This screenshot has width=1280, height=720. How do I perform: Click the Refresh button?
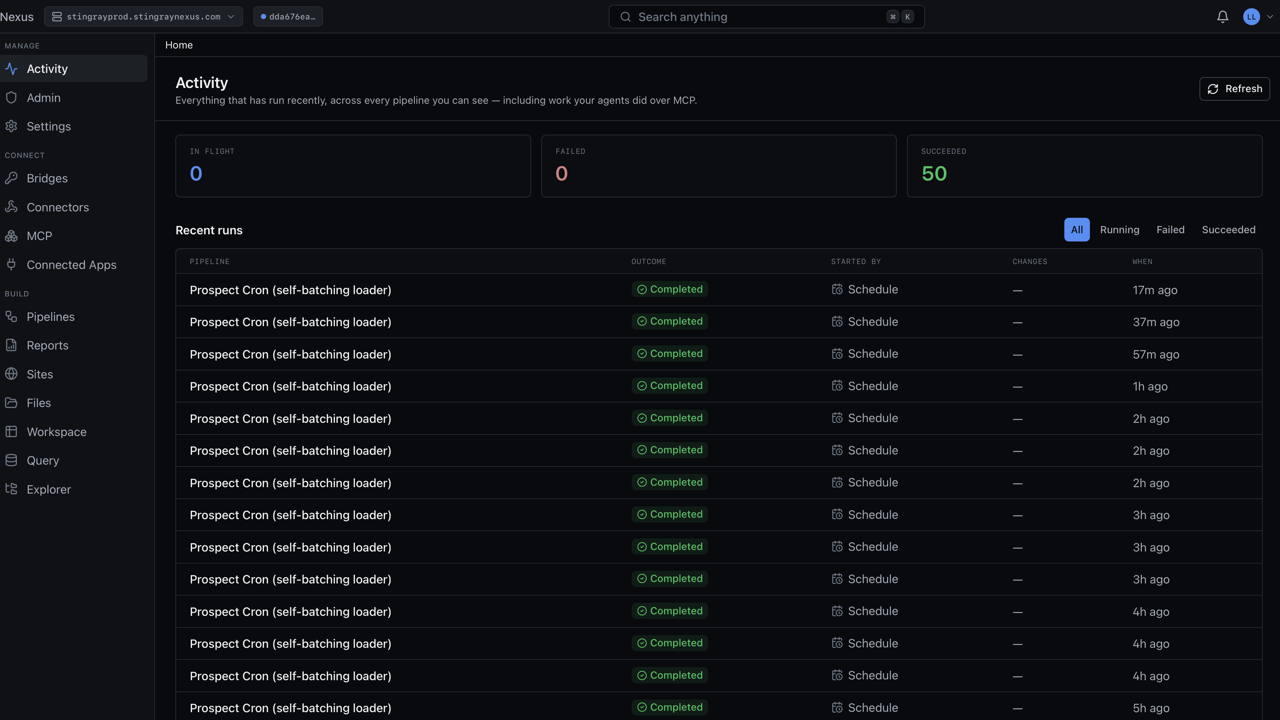point(1234,89)
